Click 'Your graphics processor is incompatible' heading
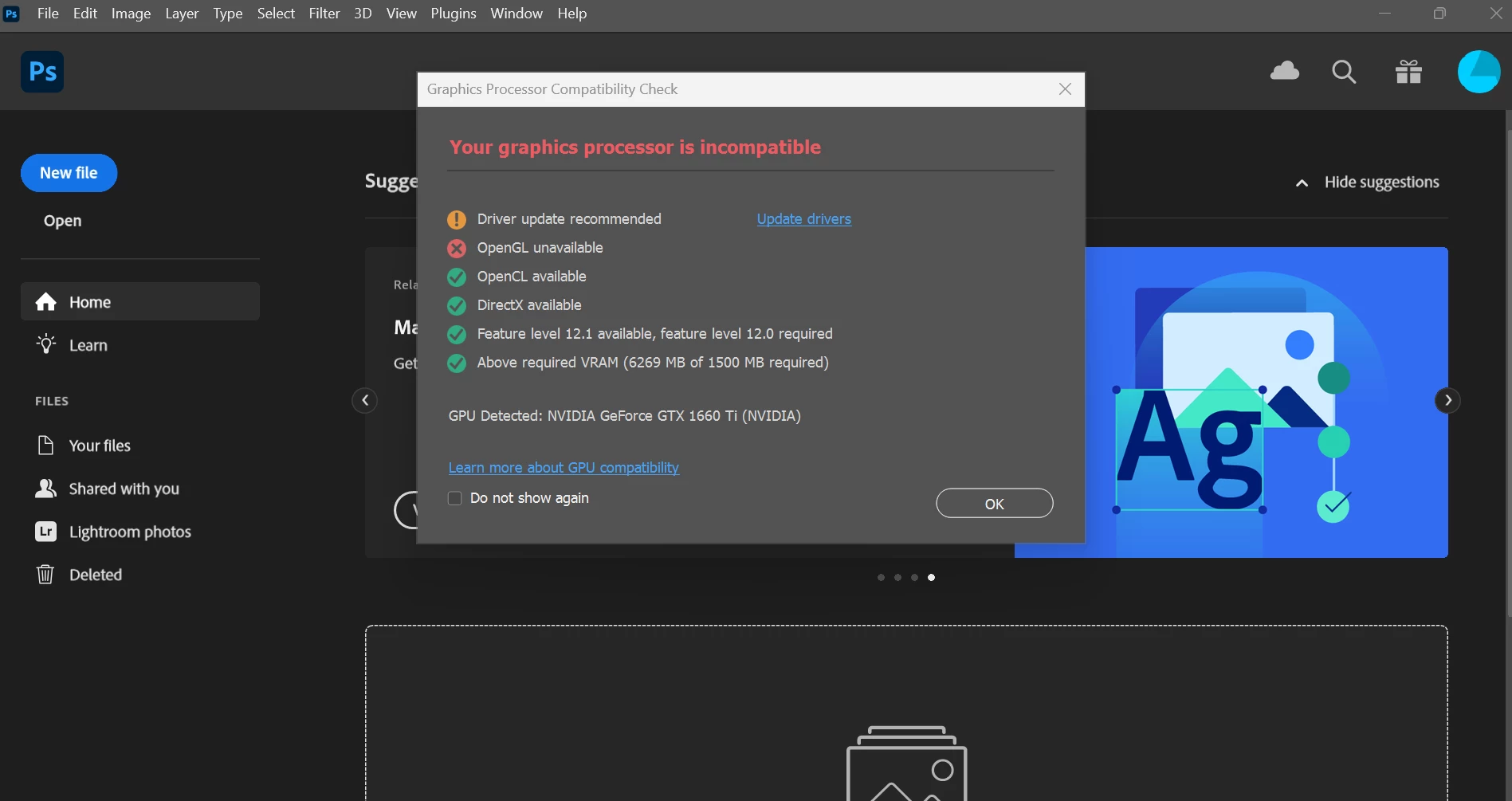The height and width of the screenshot is (801, 1512). 634,147
